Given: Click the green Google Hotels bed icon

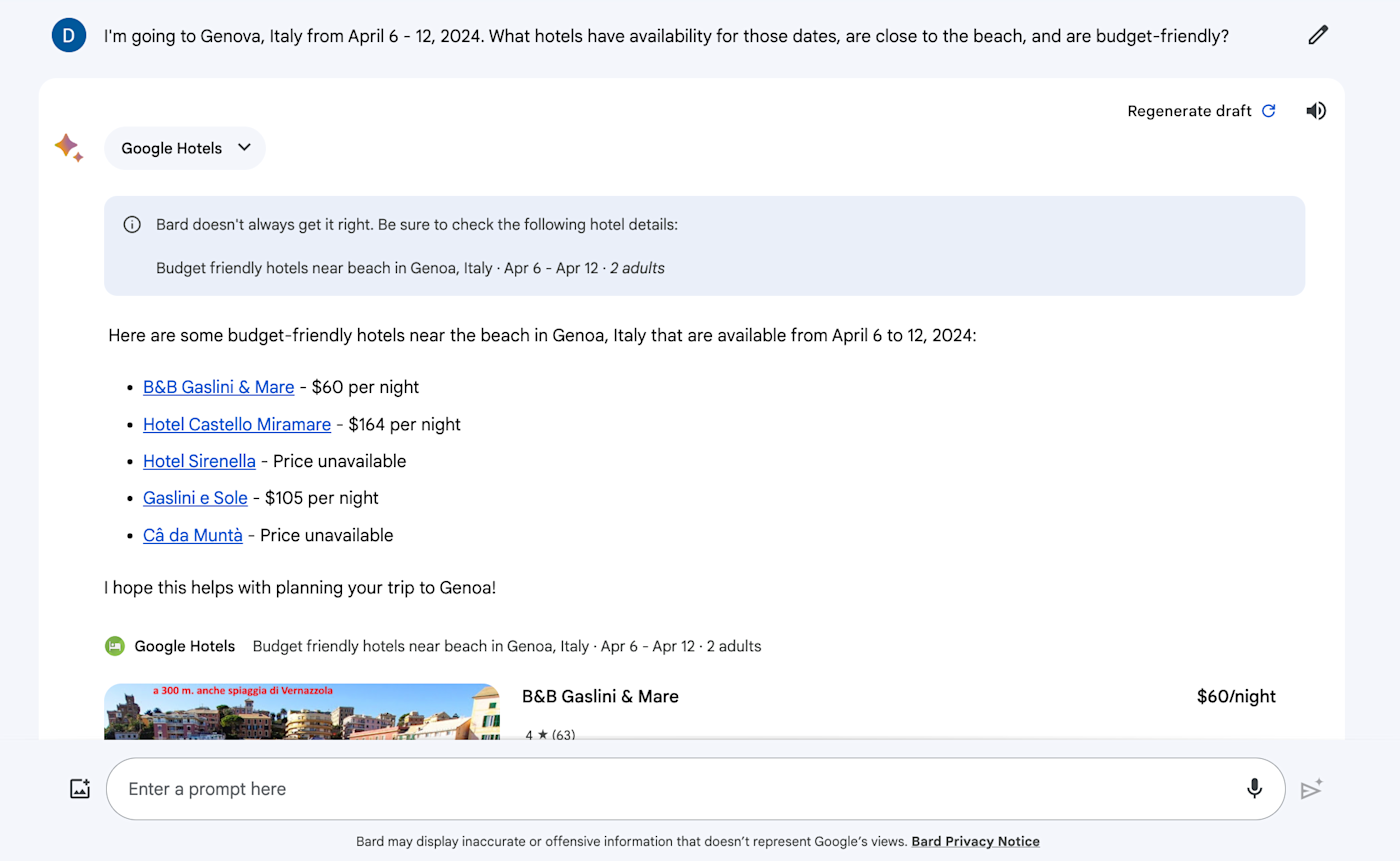Looking at the screenshot, I should coord(115,646).
